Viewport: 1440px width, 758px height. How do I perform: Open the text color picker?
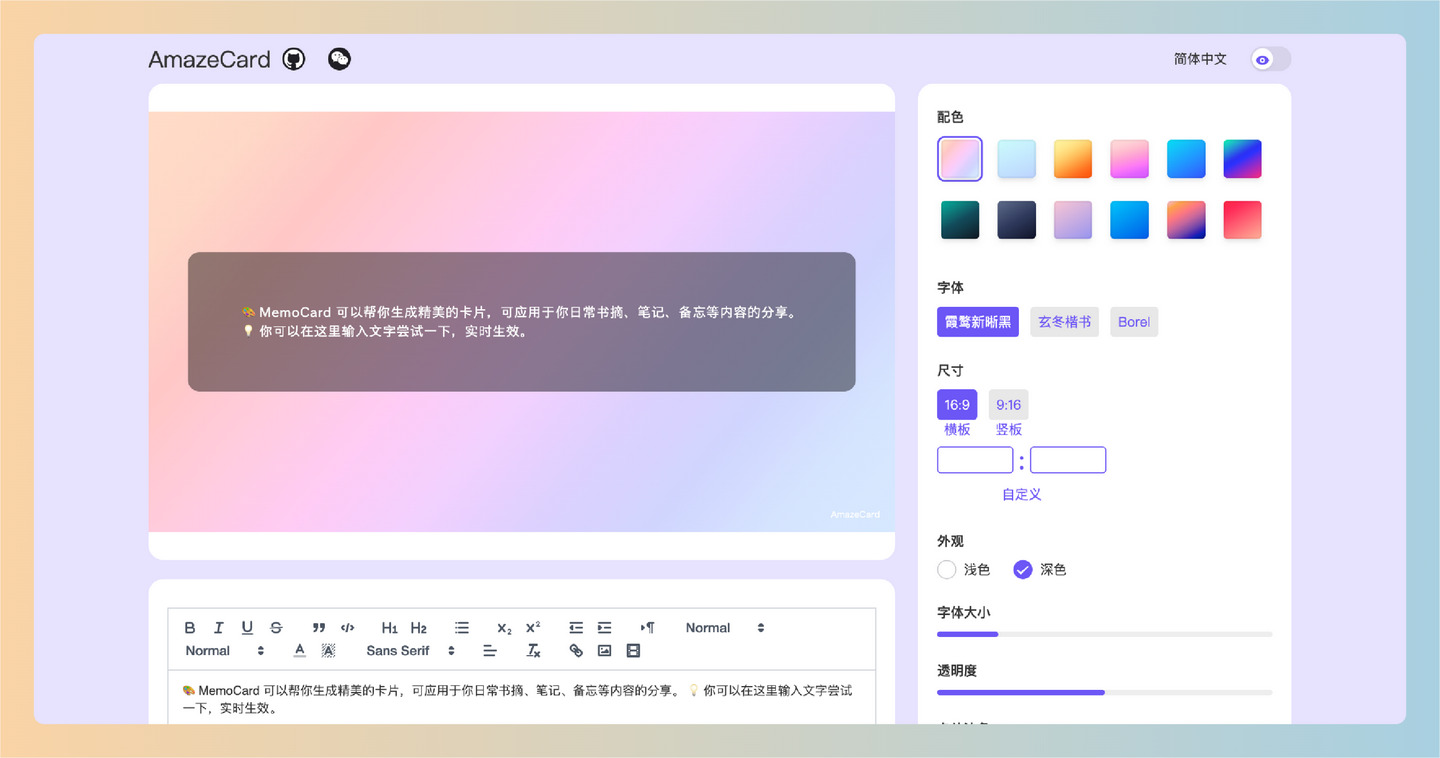point(300,651)
